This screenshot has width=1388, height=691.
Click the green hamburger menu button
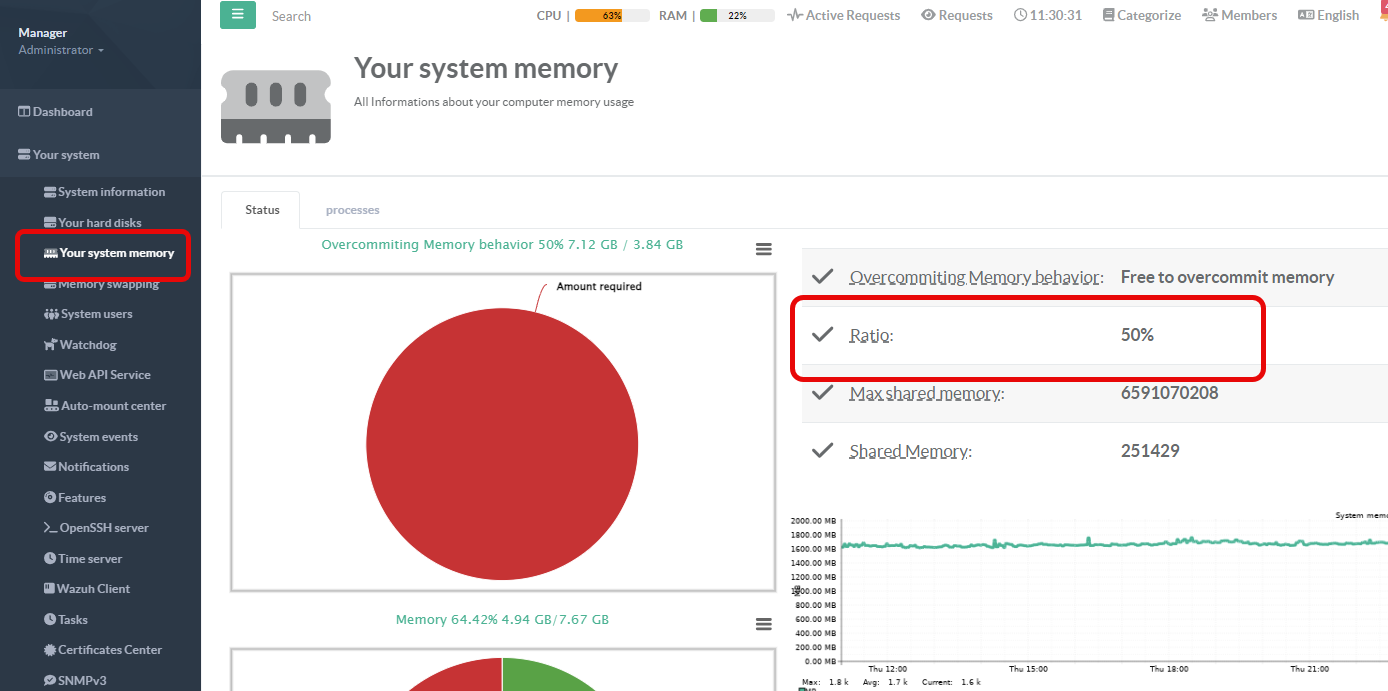[x=237, y=15]
